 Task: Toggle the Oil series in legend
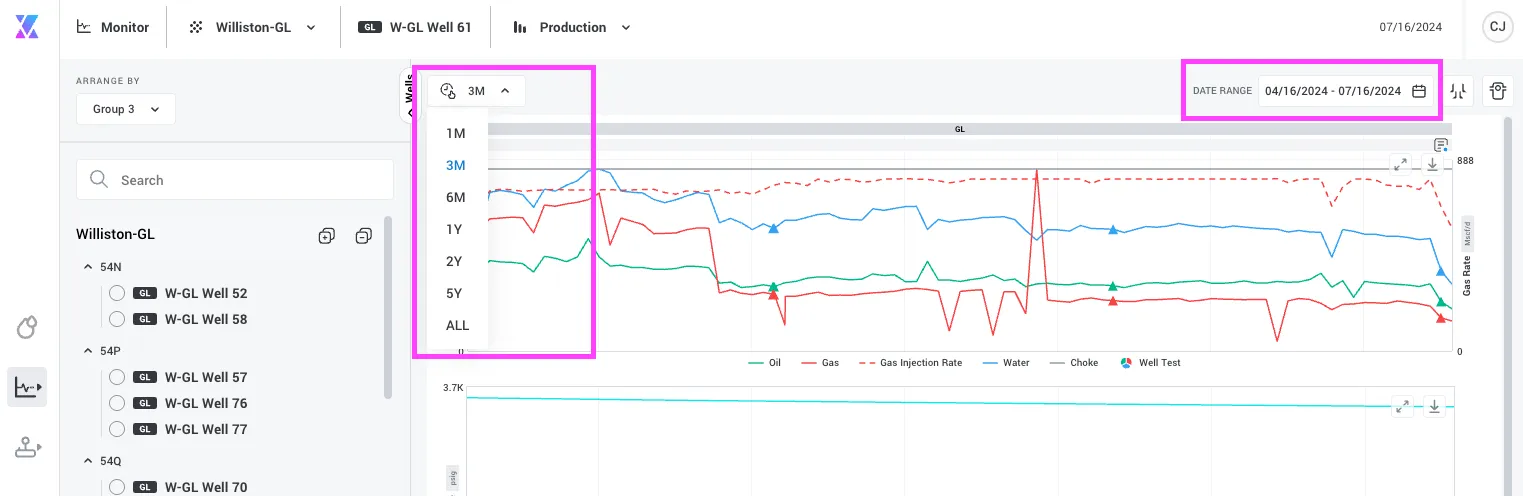click(764, 363)
